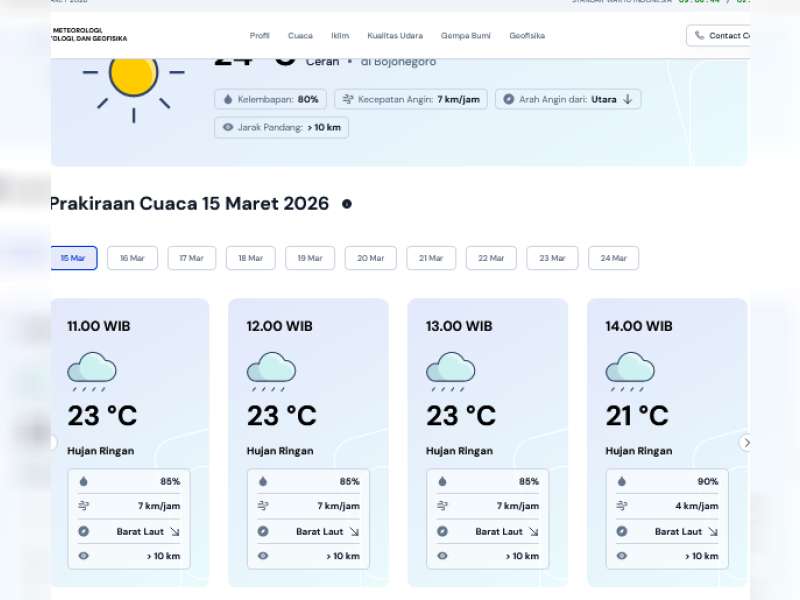
Task: Click the rain cloud icon for 14.00 WIB
Action: (631, 368)
